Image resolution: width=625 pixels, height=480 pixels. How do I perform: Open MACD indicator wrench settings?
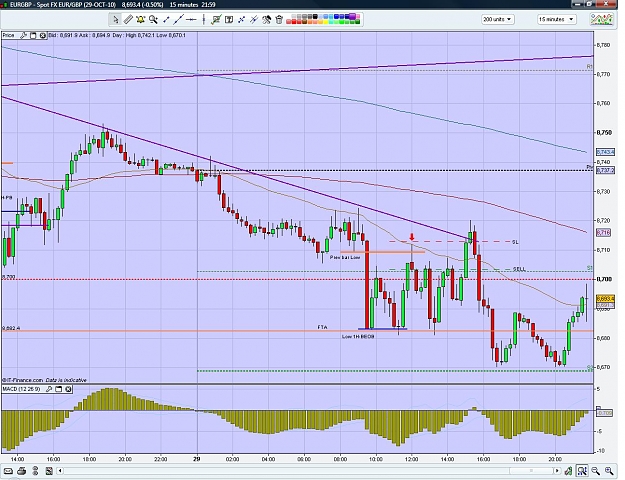[49, 389]
